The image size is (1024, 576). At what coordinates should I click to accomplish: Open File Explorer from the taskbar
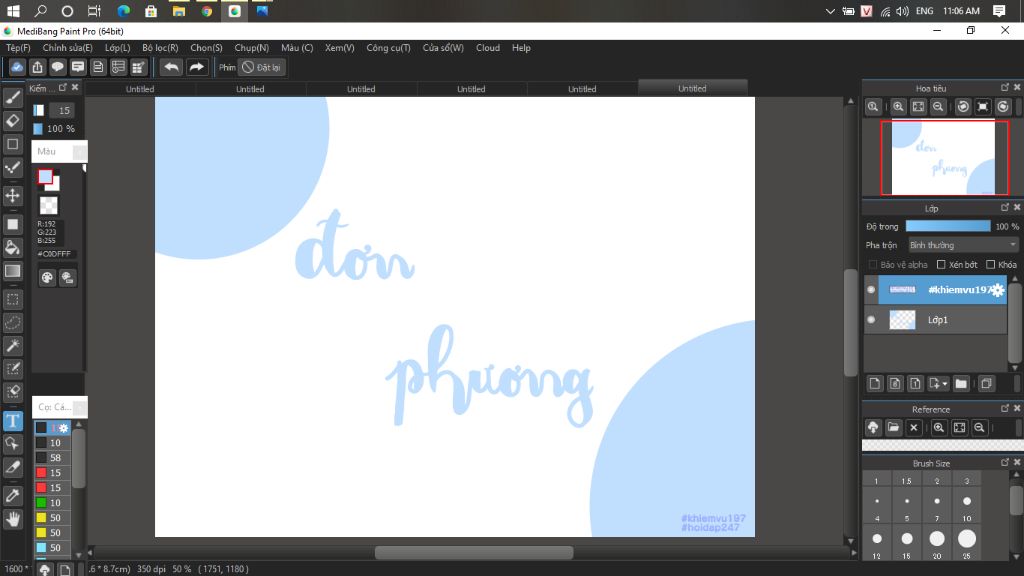[178, 11]
